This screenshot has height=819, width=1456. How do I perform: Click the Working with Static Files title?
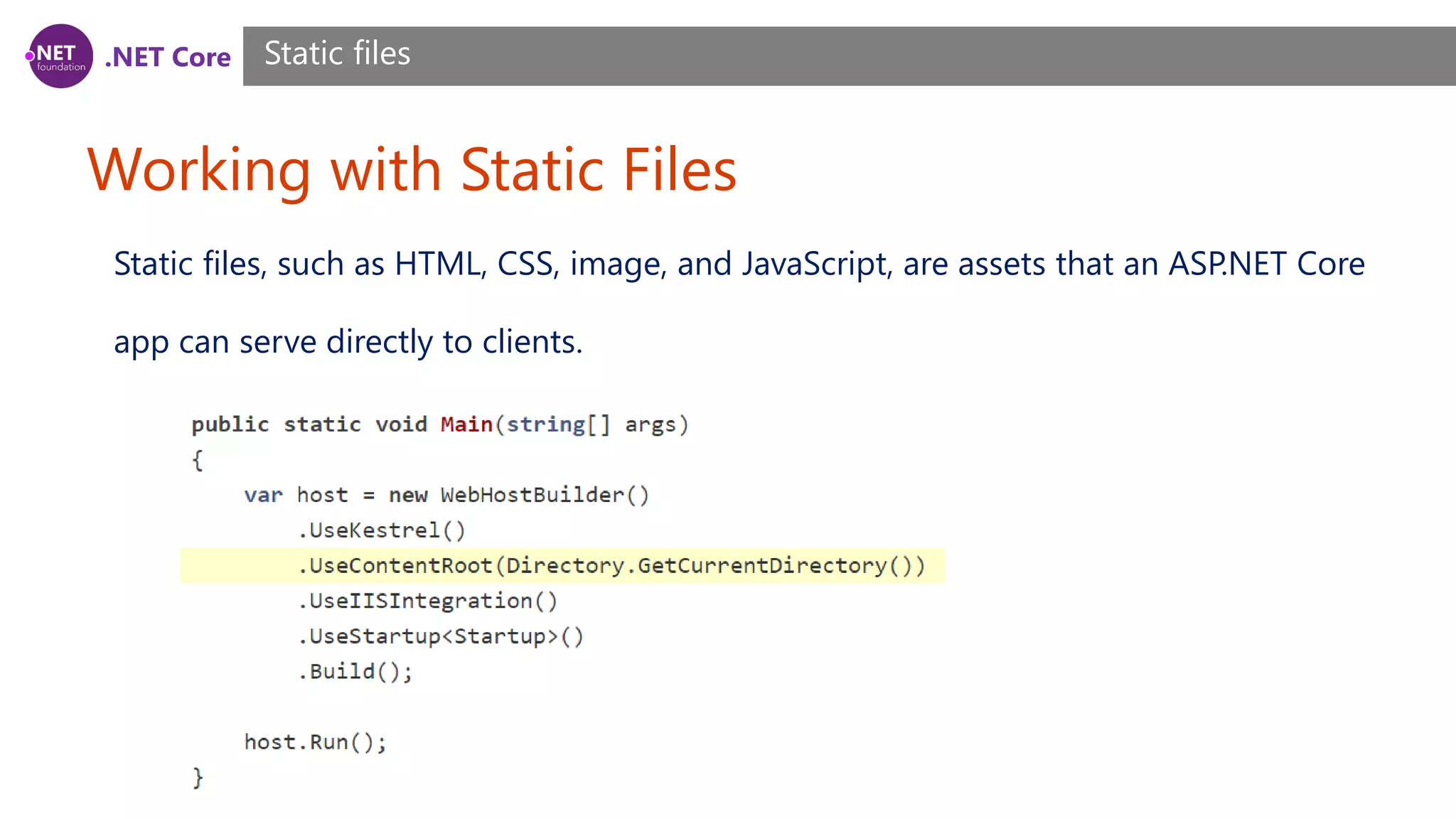point(412,170)
